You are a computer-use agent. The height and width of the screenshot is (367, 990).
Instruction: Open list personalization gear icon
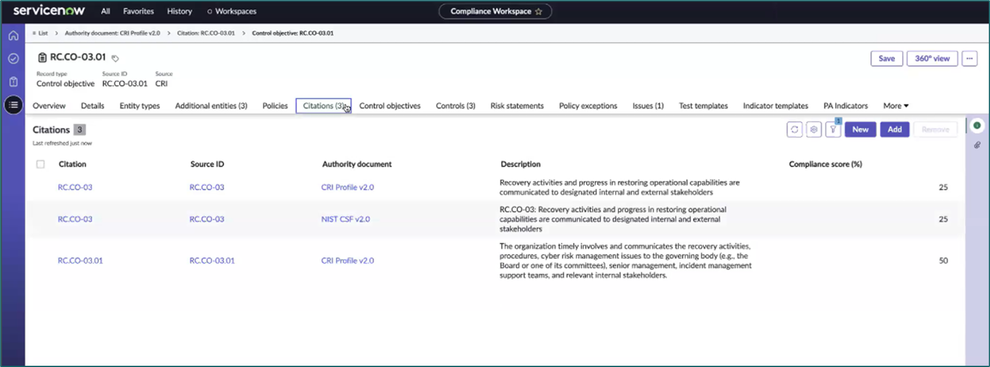[814, 129]
